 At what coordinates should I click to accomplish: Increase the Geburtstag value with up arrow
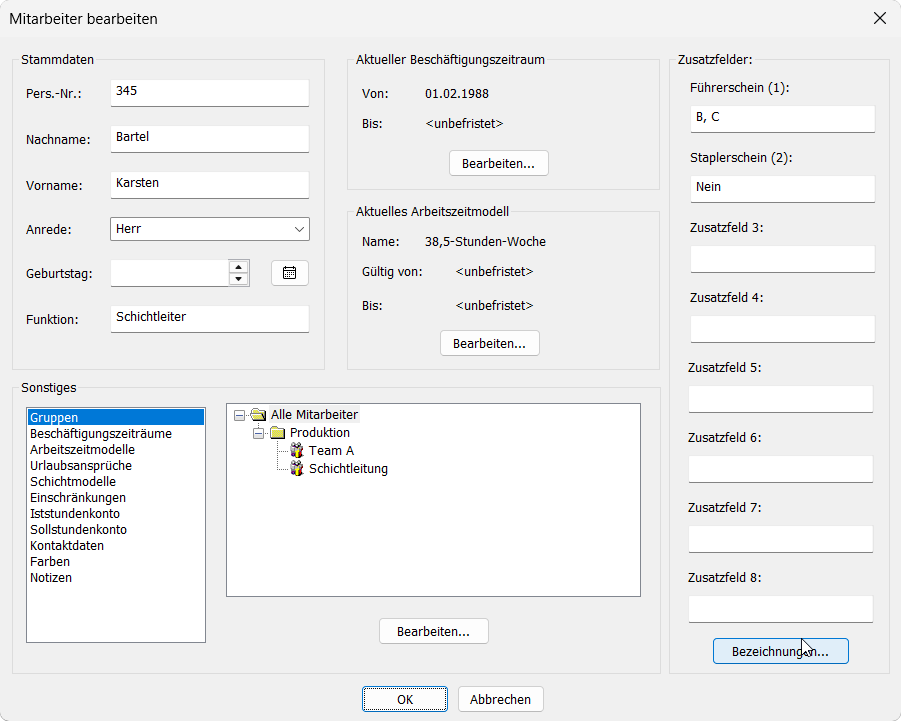click(238, 267)
